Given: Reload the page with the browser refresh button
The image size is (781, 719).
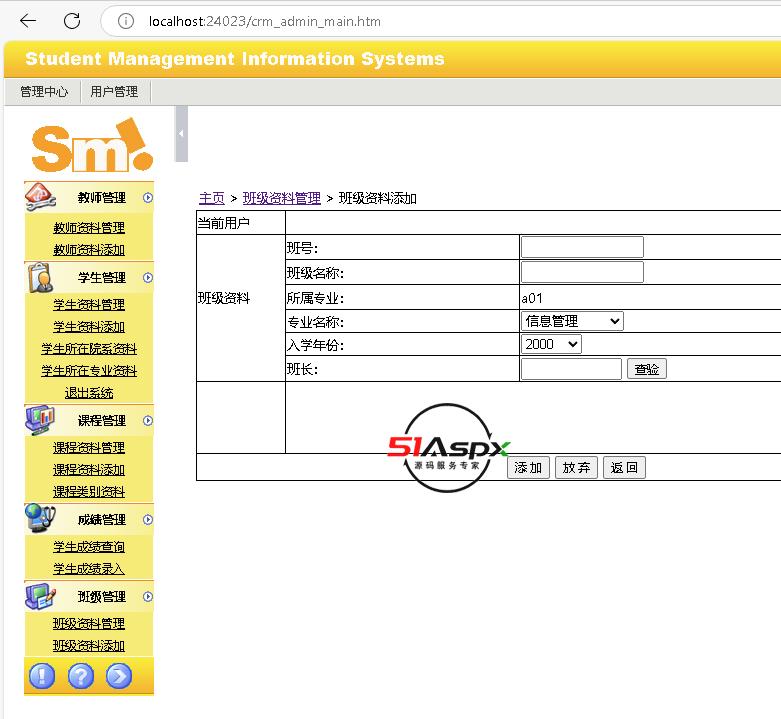Looking at the screenshot, I should click(72, 21).
